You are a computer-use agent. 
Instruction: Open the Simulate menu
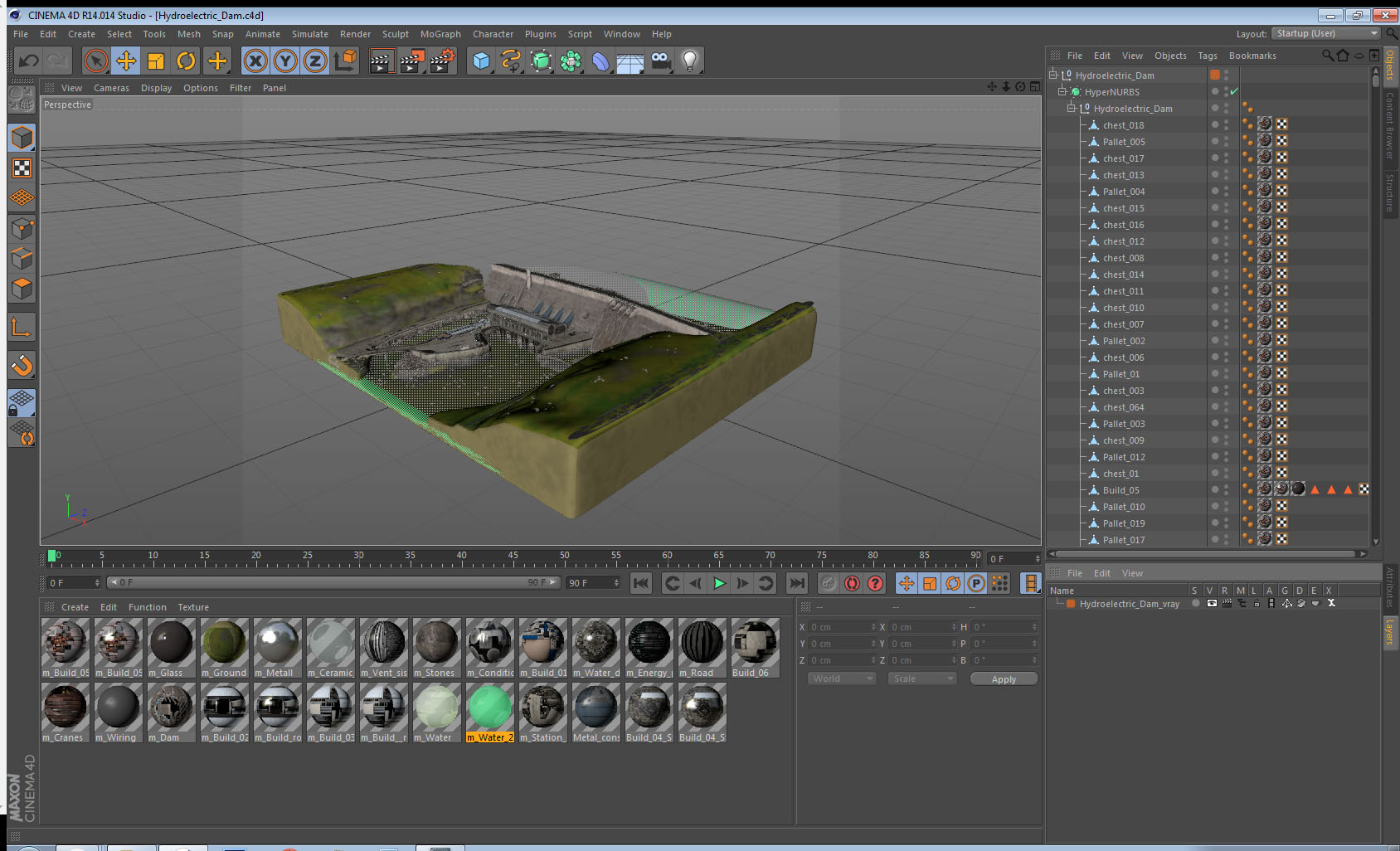tap(310, 34)
